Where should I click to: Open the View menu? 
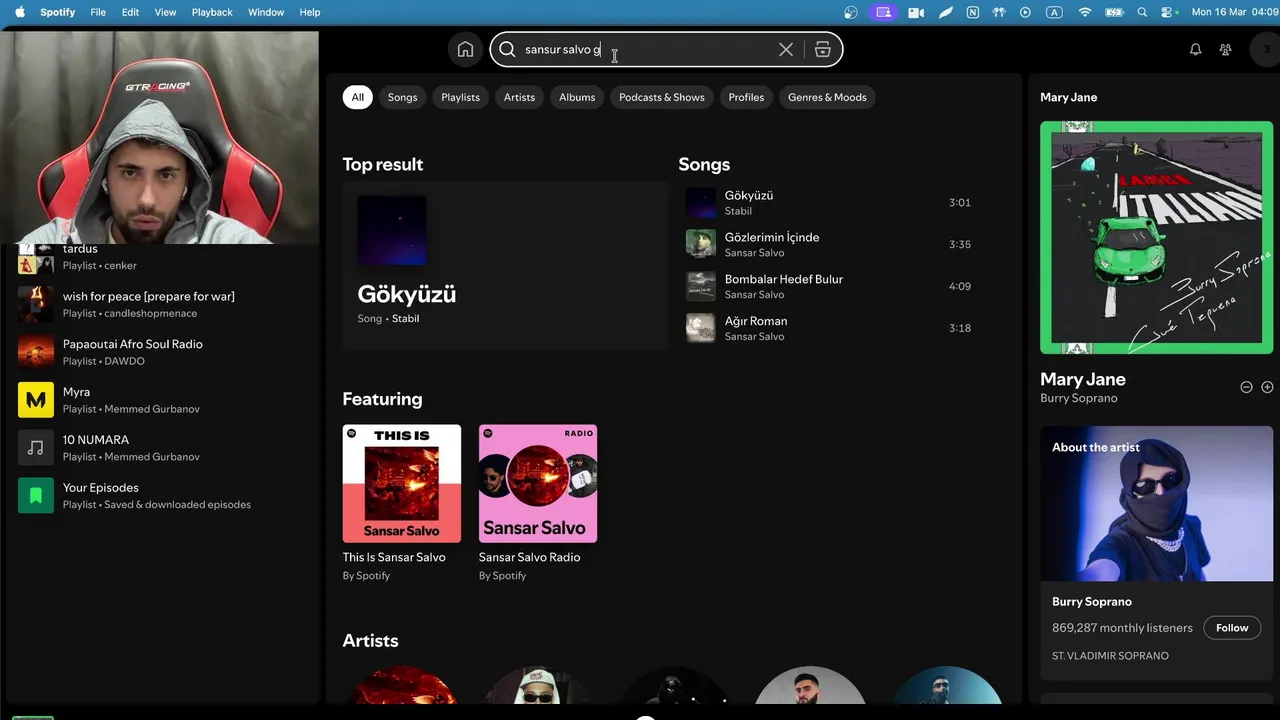click(x=165, y=12)
